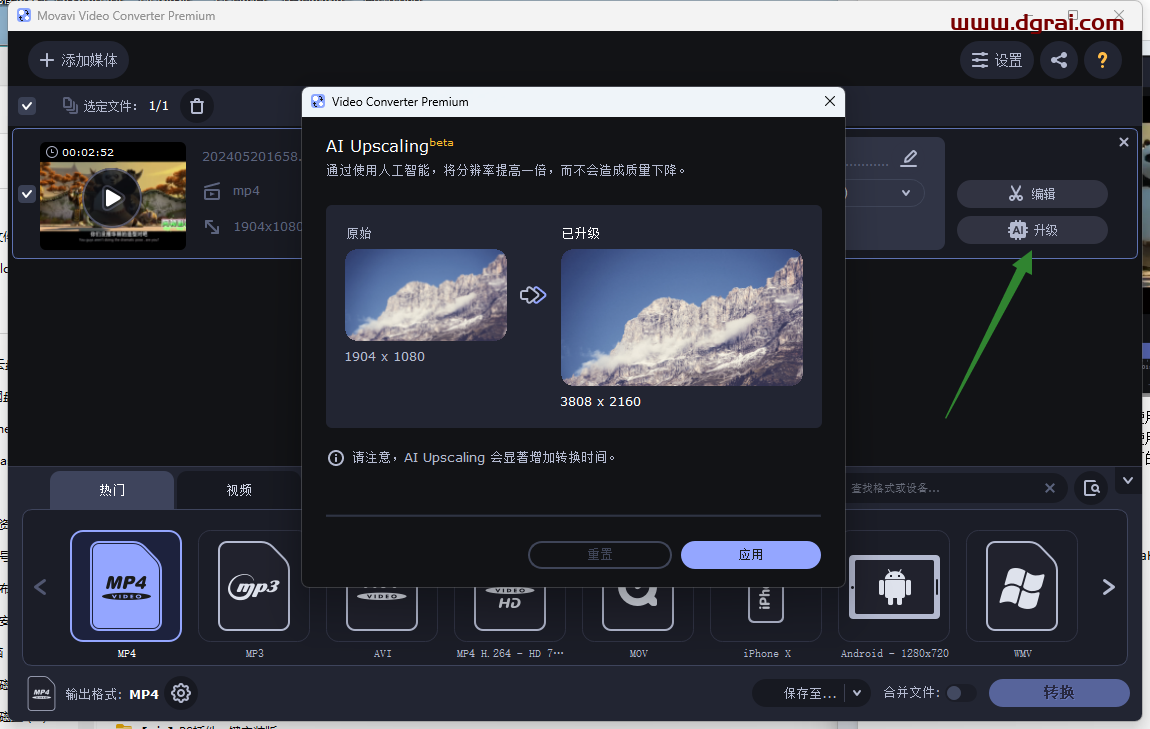Image resolution: width=1150 pixels, height=729 pixels.
Task: Switch to the 热门 popular tab
Action: pyautogui.click(x=112, y=490)
